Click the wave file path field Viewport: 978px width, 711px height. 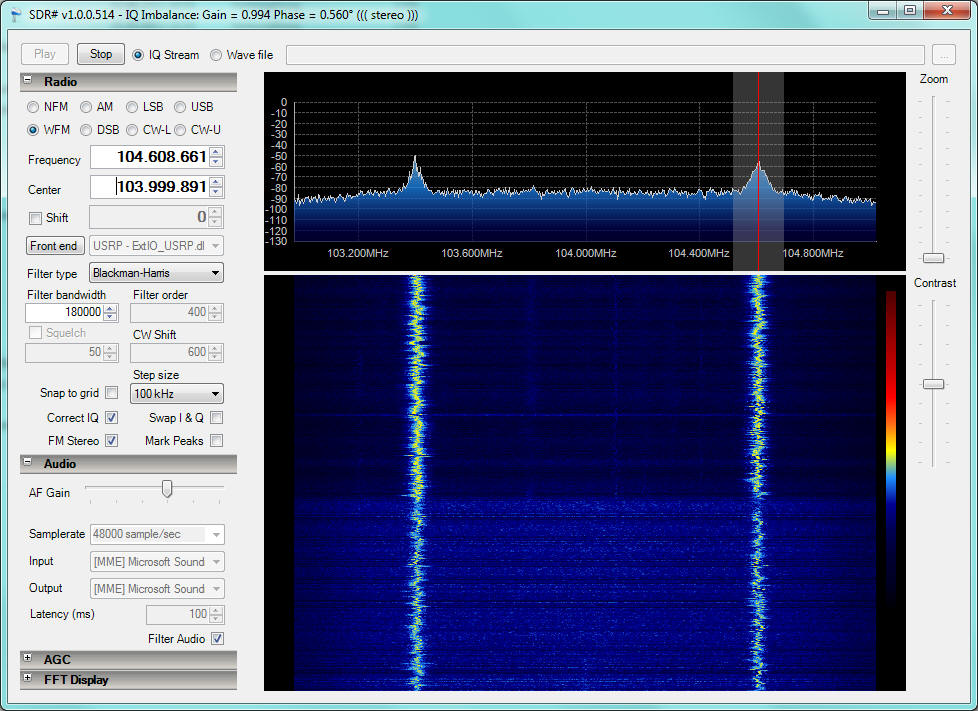click(x=605, y=55)
